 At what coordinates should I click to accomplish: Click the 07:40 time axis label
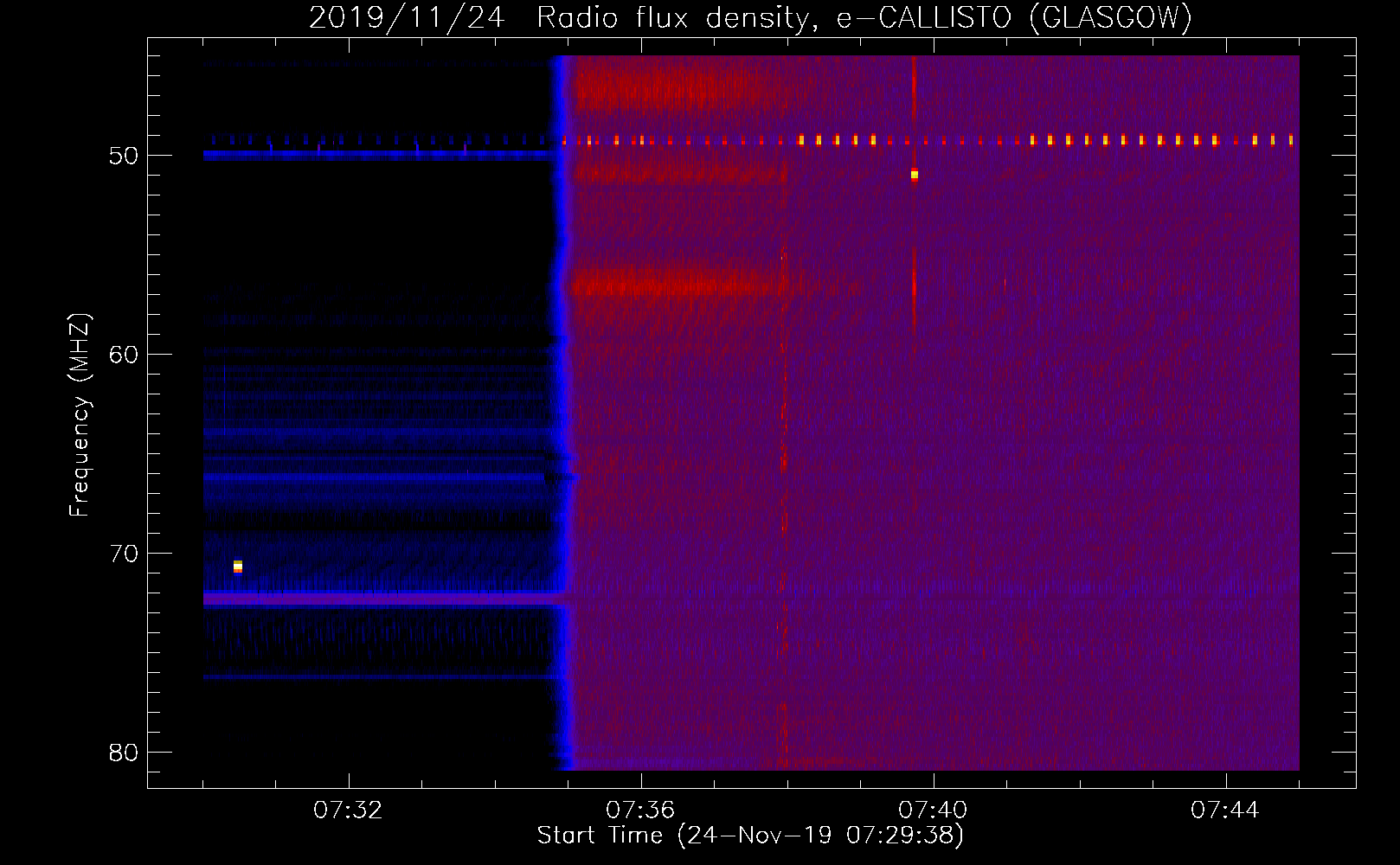coord(933,811)
